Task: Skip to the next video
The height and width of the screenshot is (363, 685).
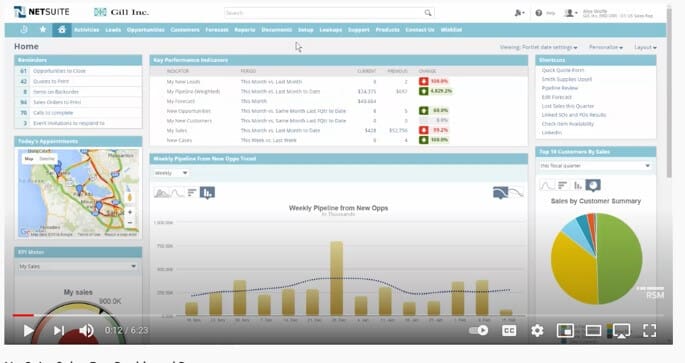Action: (59, 330)
